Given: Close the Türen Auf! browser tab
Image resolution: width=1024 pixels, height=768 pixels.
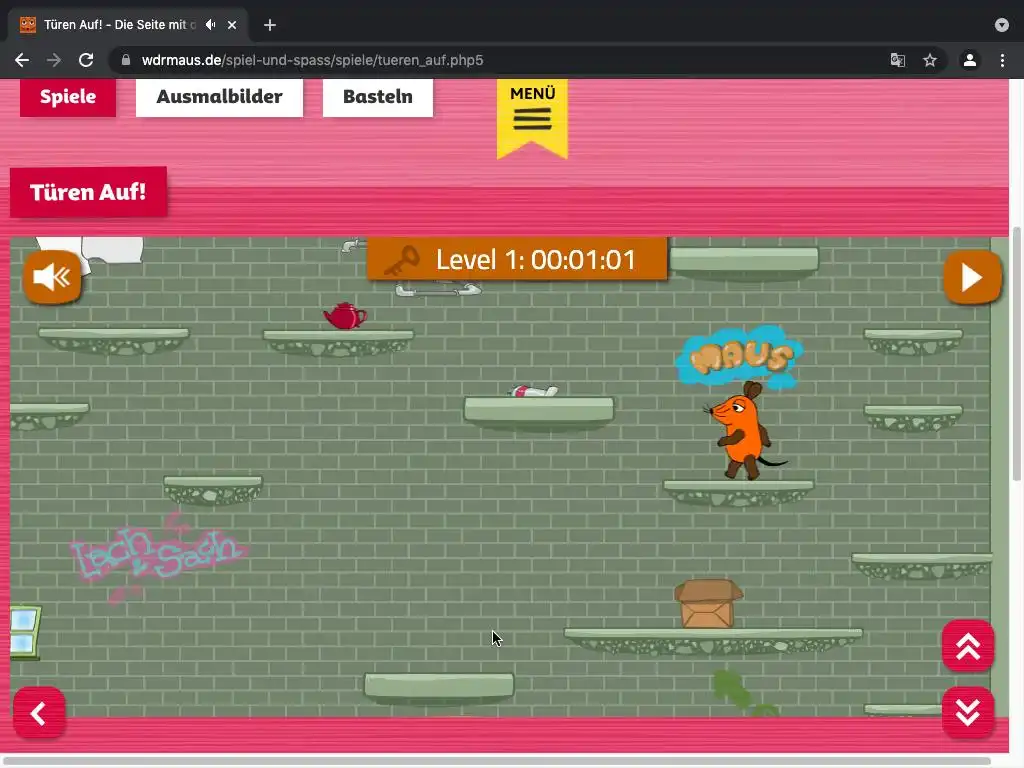Looking at the screenshot, I should point(232,25).
